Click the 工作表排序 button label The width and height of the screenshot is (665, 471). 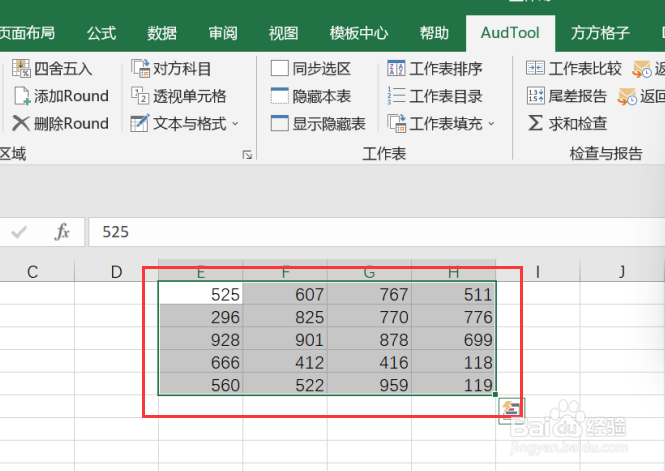pyautogui.click(x=446, y=68)
